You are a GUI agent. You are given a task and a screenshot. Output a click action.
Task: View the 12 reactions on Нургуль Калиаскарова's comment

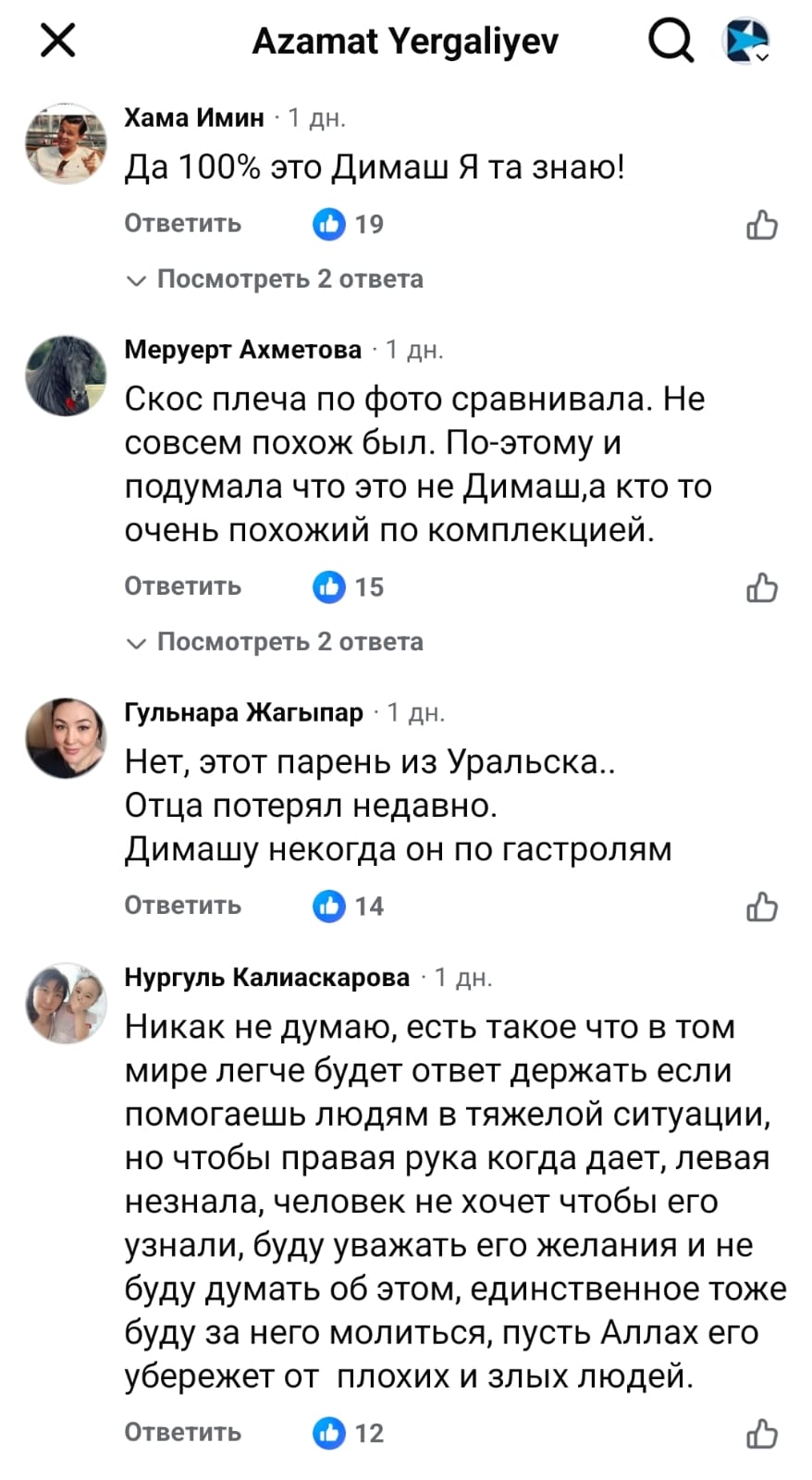tap(349, 1433)
